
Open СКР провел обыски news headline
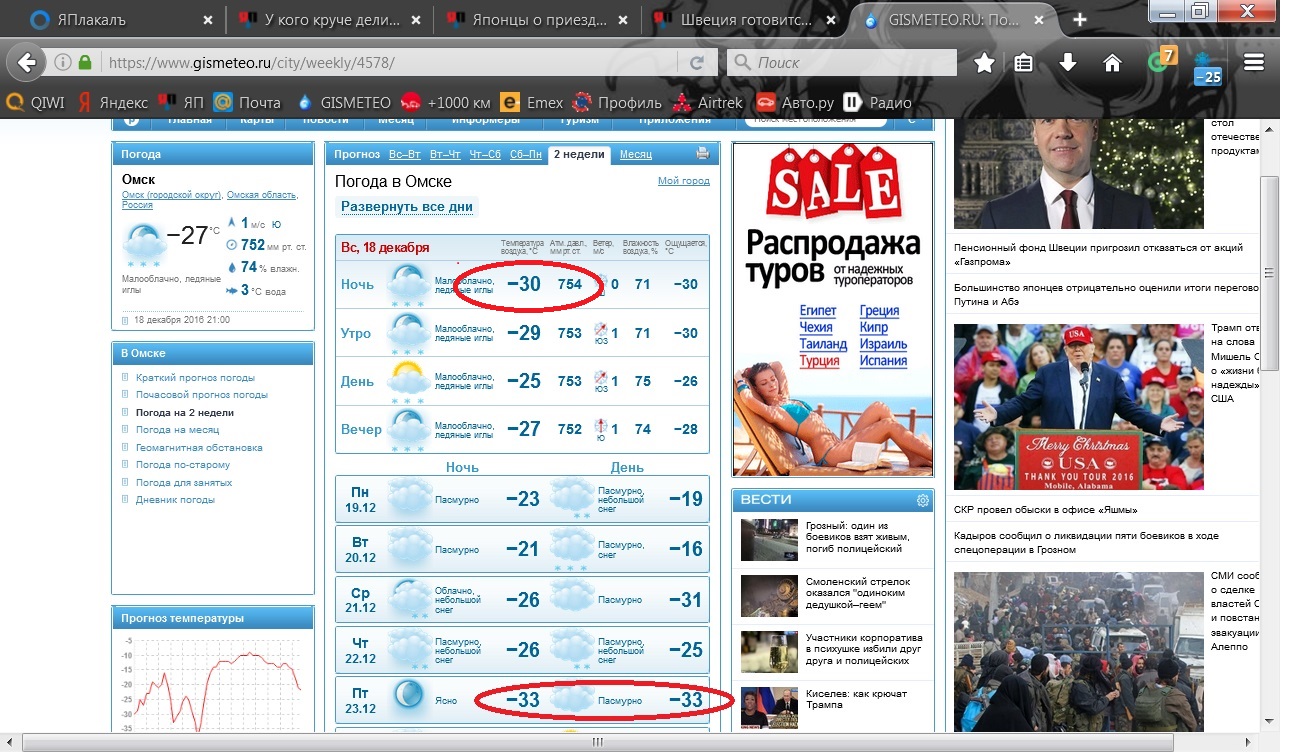point(1043,510)
